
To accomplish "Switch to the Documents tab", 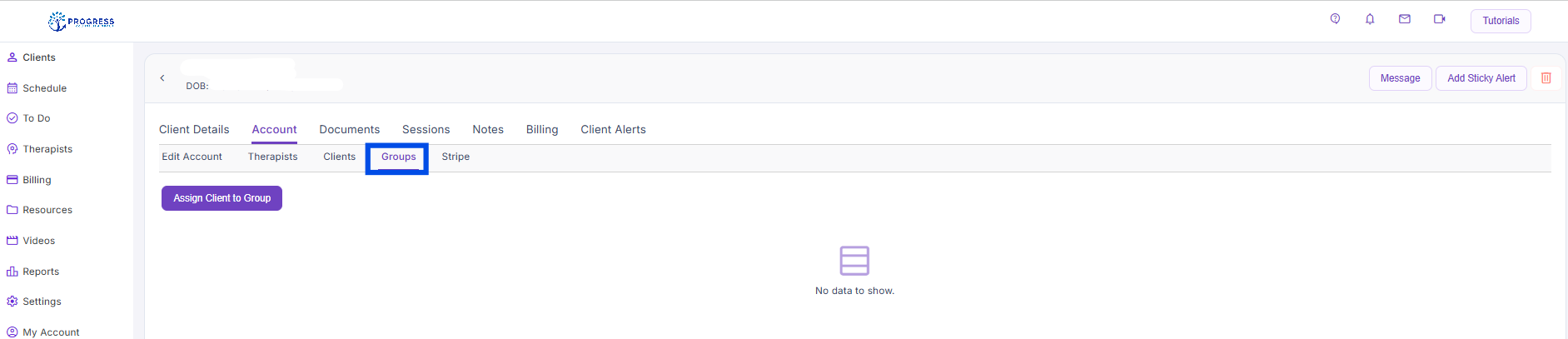I will (x=349, y=130).
